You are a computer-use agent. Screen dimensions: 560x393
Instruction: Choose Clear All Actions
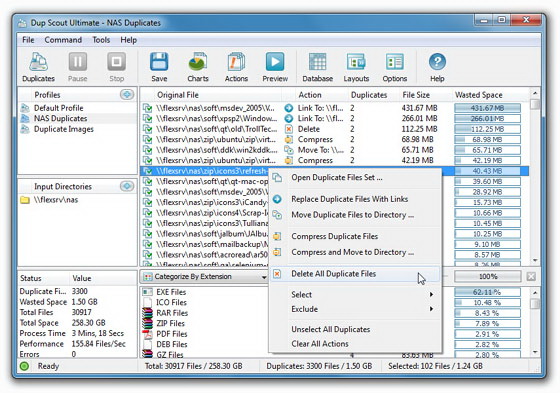click(x=355, y=344)
